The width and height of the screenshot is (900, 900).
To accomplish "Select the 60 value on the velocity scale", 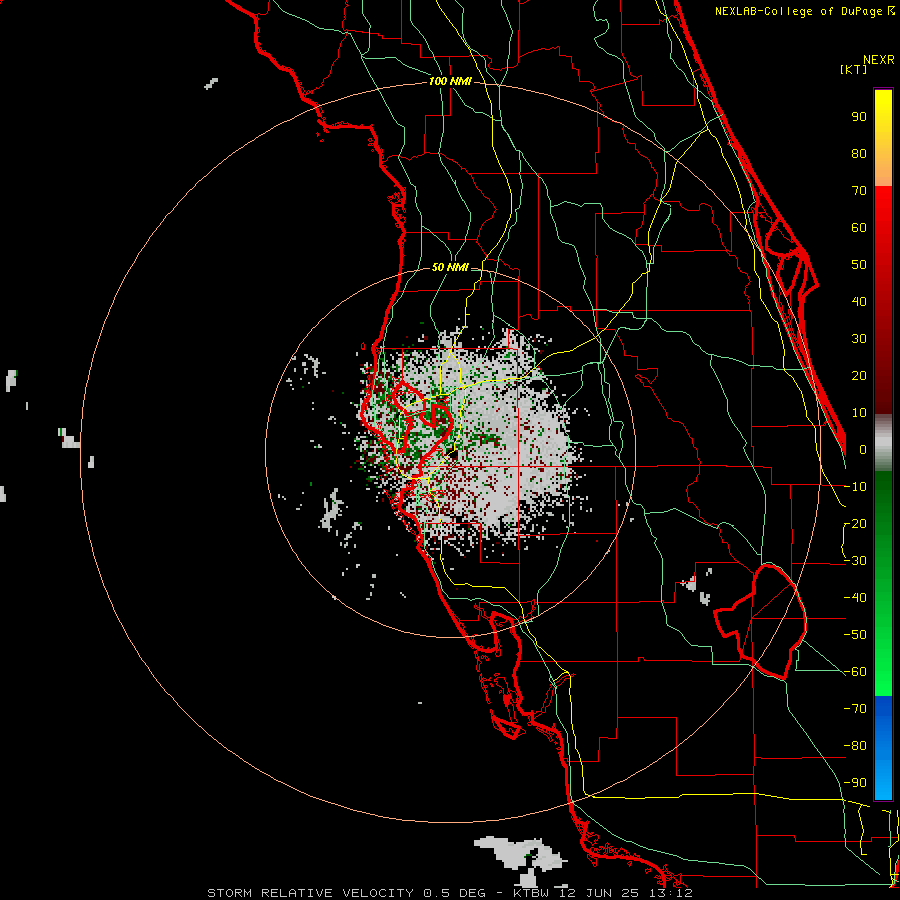I will (859, 228).
